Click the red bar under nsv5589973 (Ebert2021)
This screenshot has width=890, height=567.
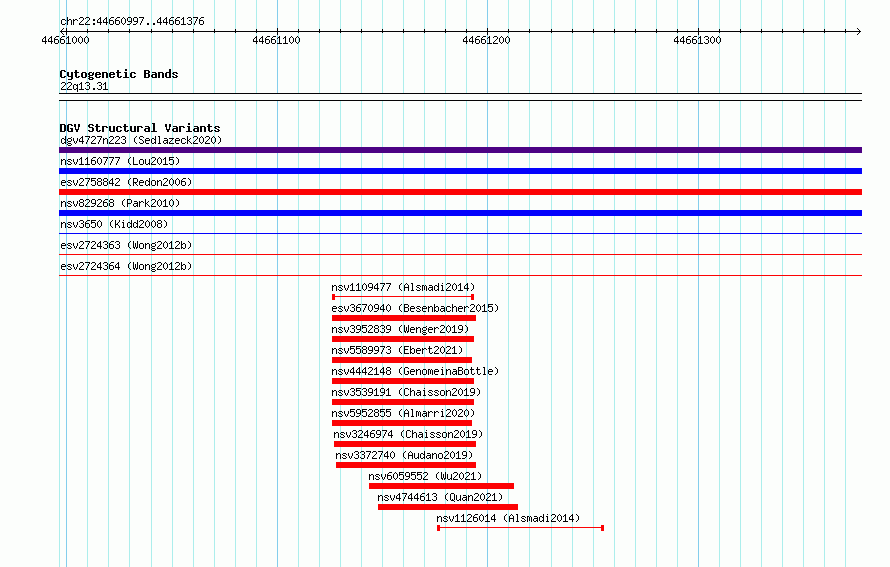(402, 360)
